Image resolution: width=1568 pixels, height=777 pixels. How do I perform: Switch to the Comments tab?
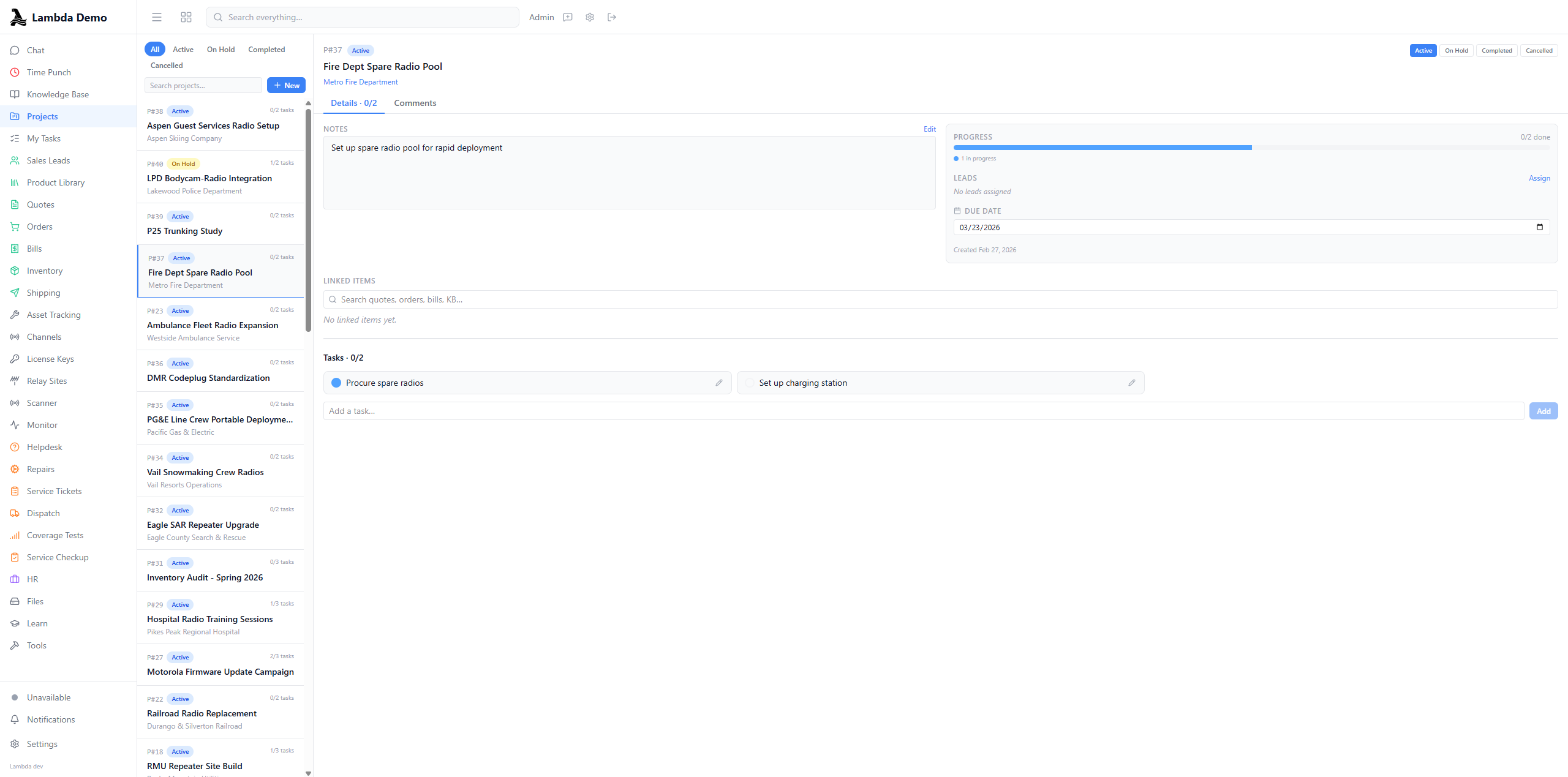415,103
